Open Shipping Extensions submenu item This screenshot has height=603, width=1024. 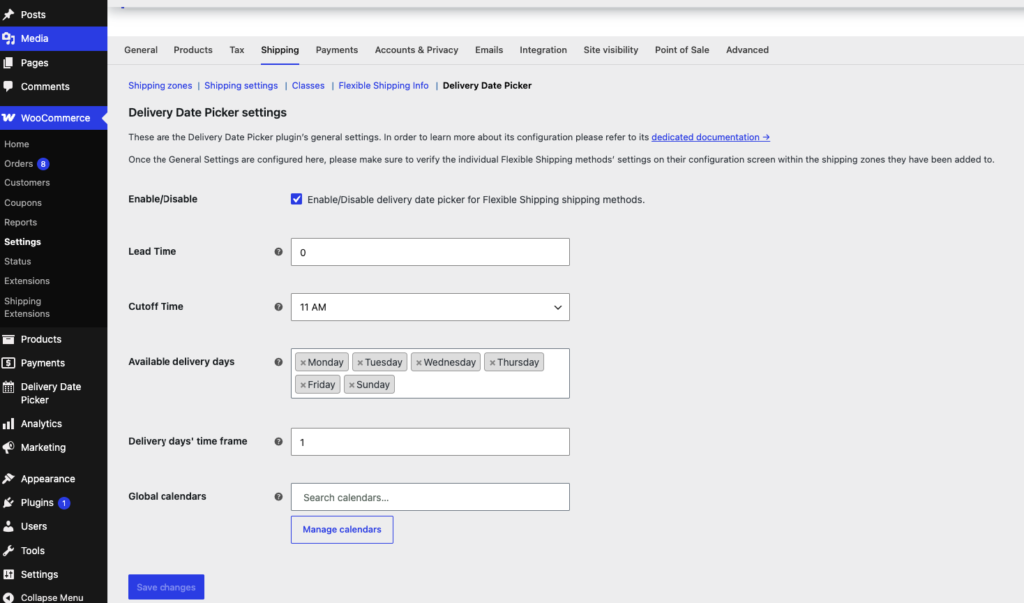[x=27, y=307]
